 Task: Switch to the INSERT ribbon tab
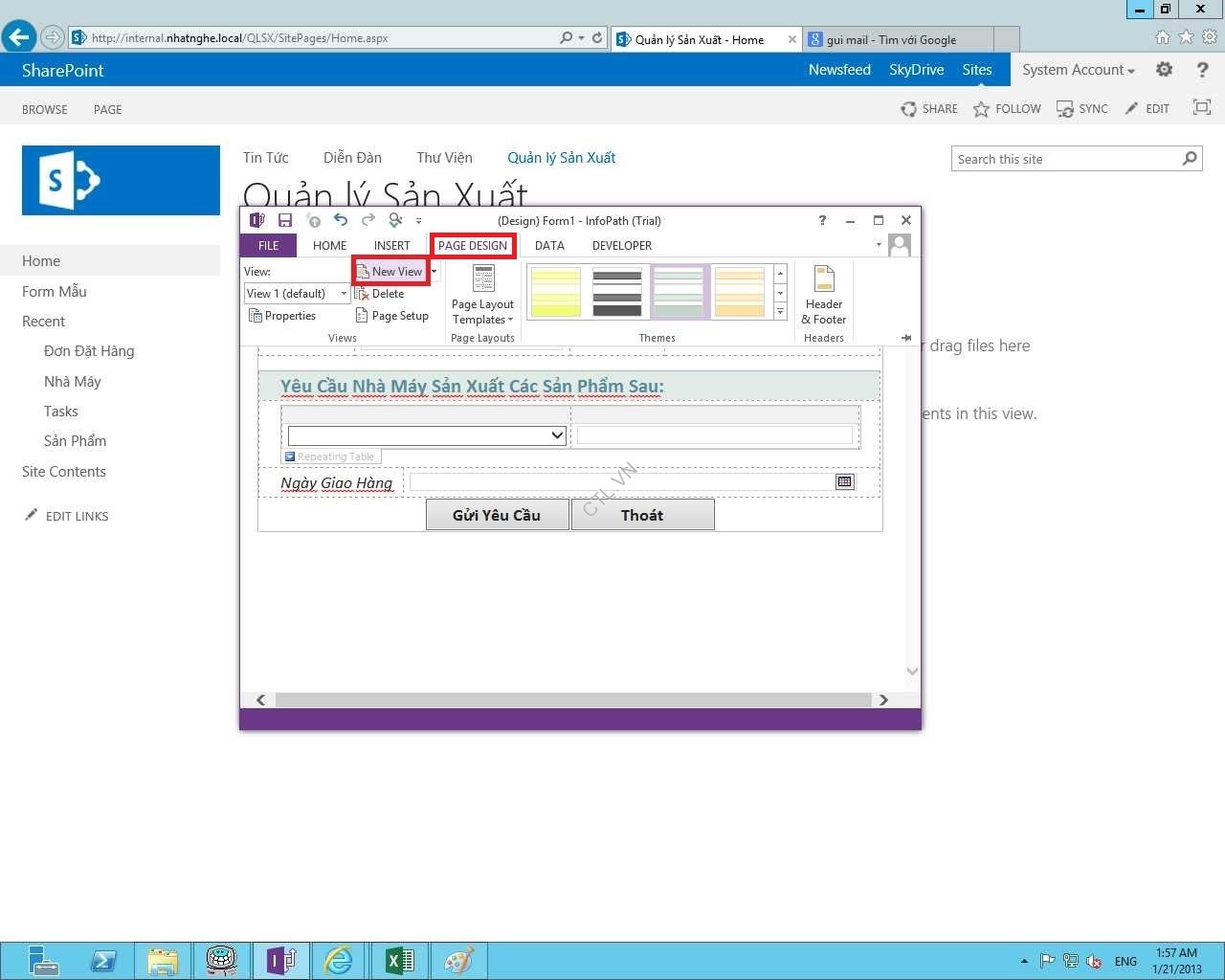[391, 246]
